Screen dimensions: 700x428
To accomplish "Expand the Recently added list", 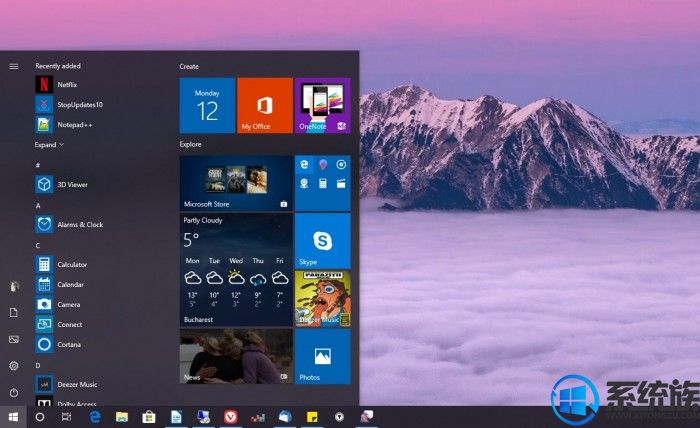I will [49, 145].
